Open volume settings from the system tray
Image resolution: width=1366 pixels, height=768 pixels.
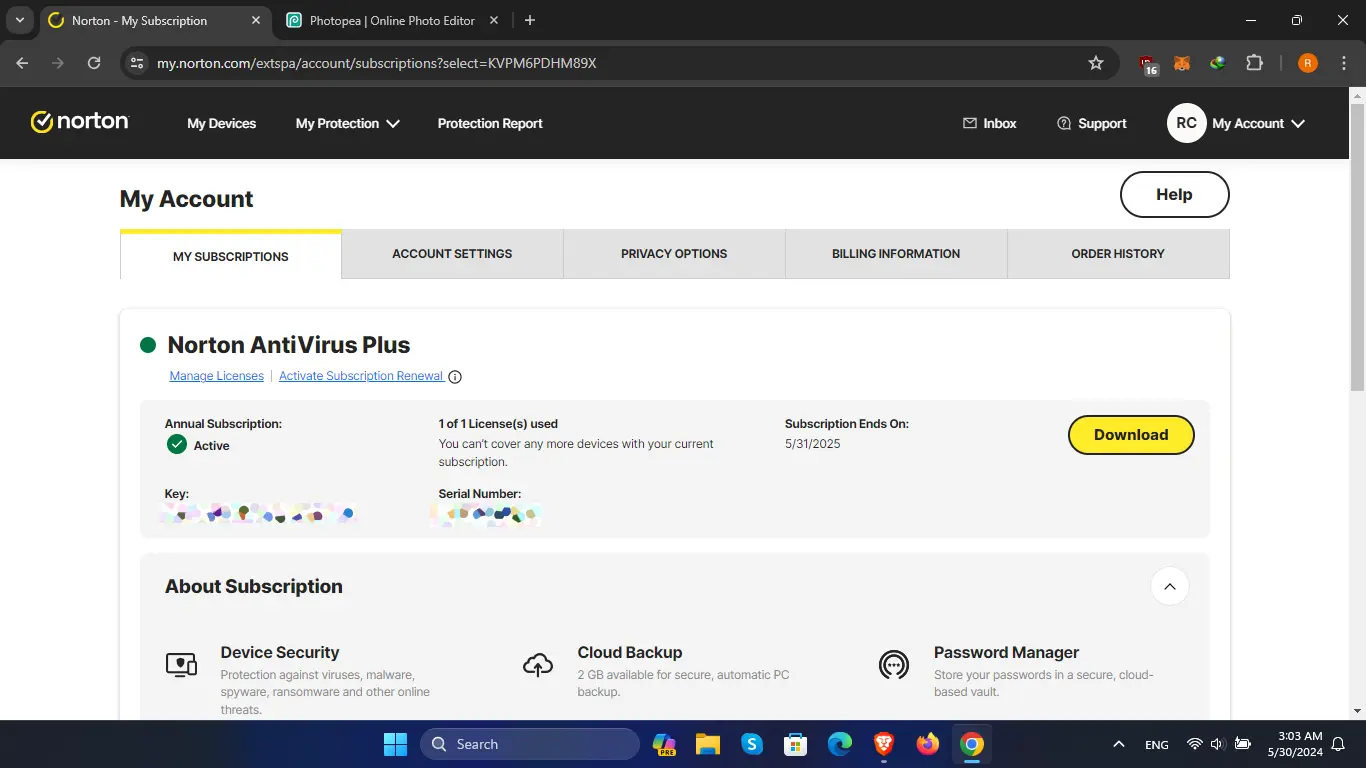tap(1217, 744)
